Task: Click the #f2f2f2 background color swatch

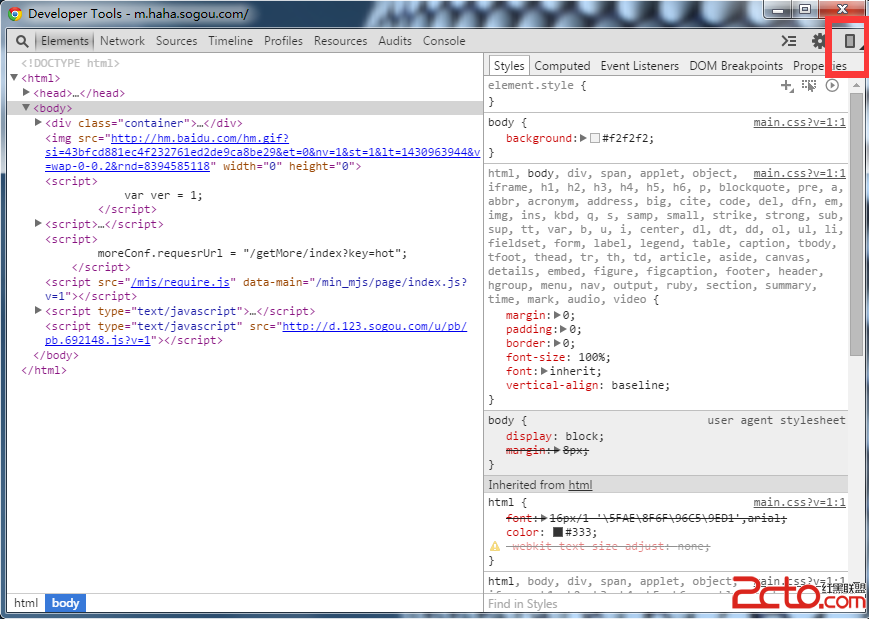Action: (595, 138)
